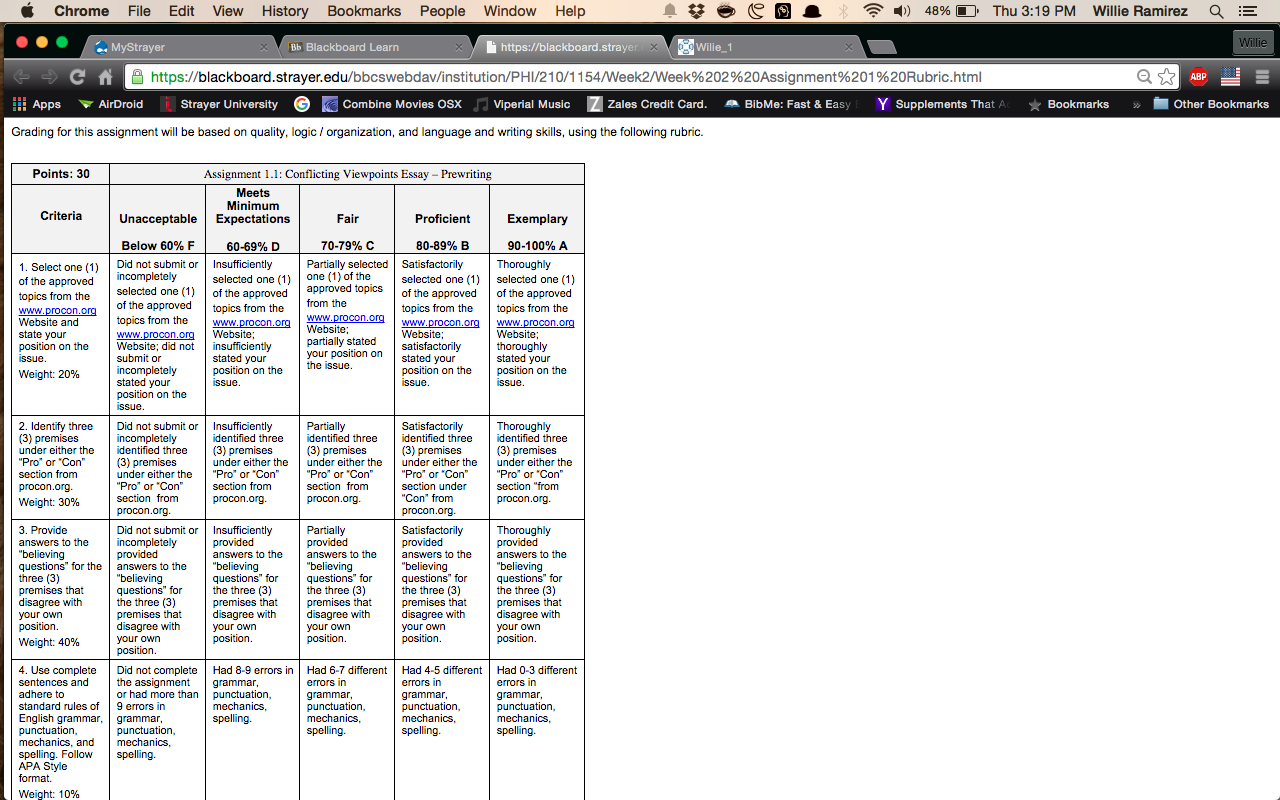Open the Willie profile switcher button

(1253, 42)
